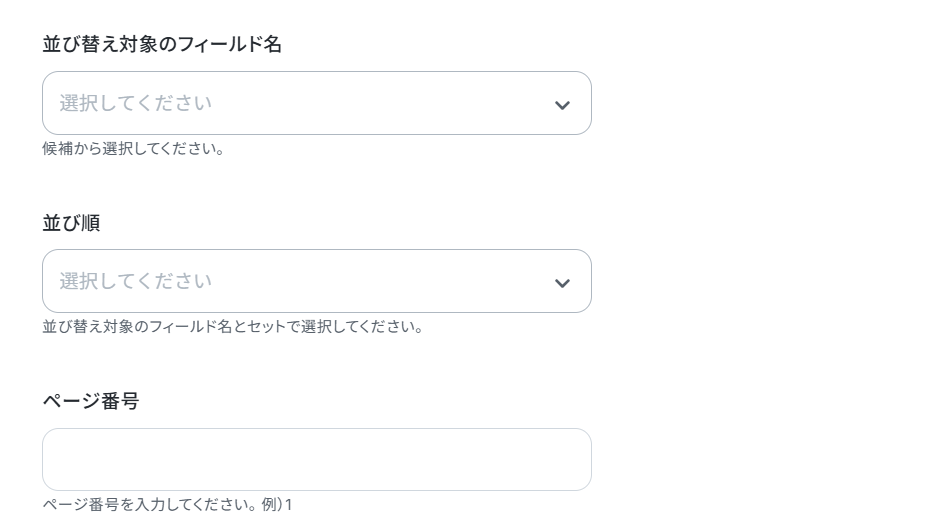Image resolution: width=952 pixels, height=523 pixels.
Task: Place cursor in the empty ページ番号 box
Action: [316, 460]
